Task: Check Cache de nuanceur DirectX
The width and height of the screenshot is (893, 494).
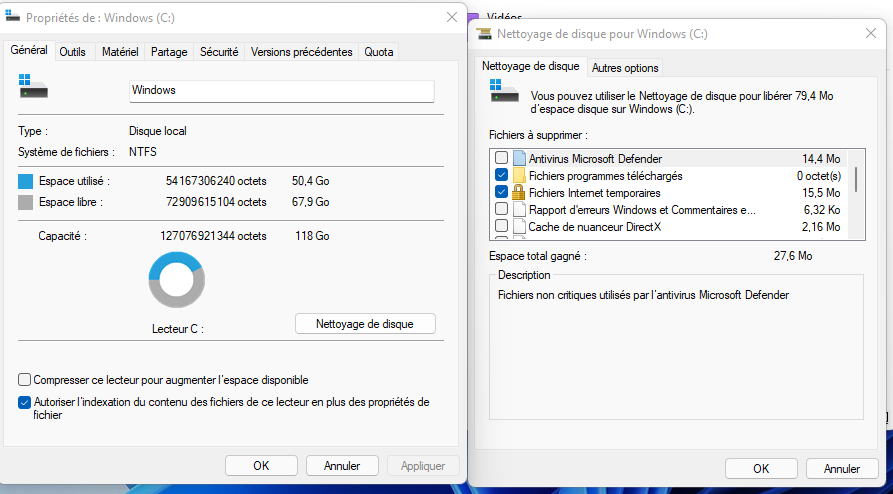Action: pyautogui.click(x=501, y=226)
